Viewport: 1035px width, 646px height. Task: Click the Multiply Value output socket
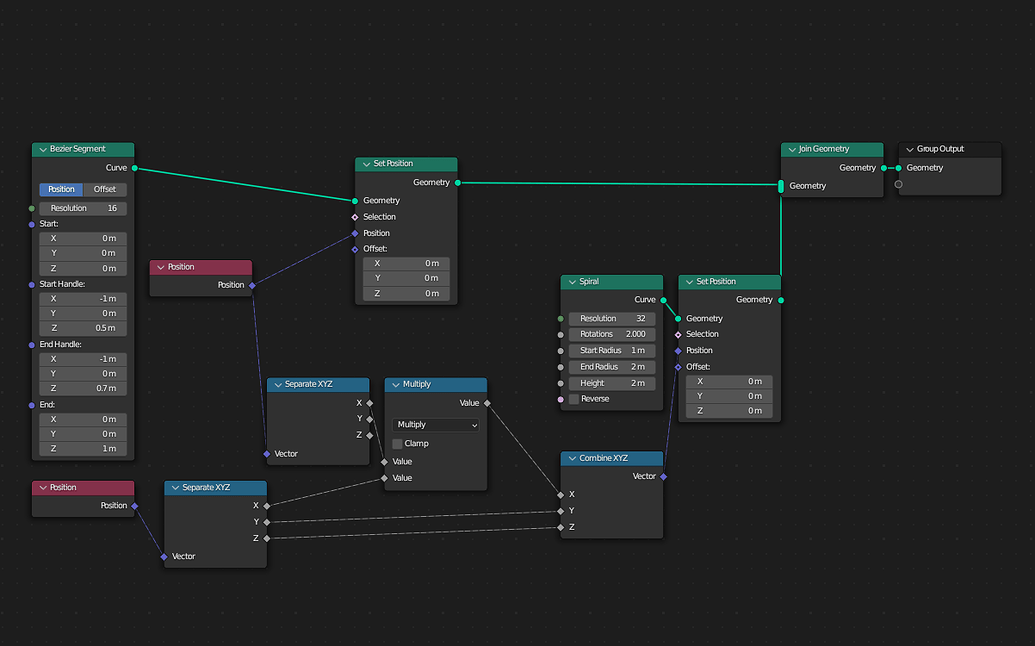(x=487, y=403)
